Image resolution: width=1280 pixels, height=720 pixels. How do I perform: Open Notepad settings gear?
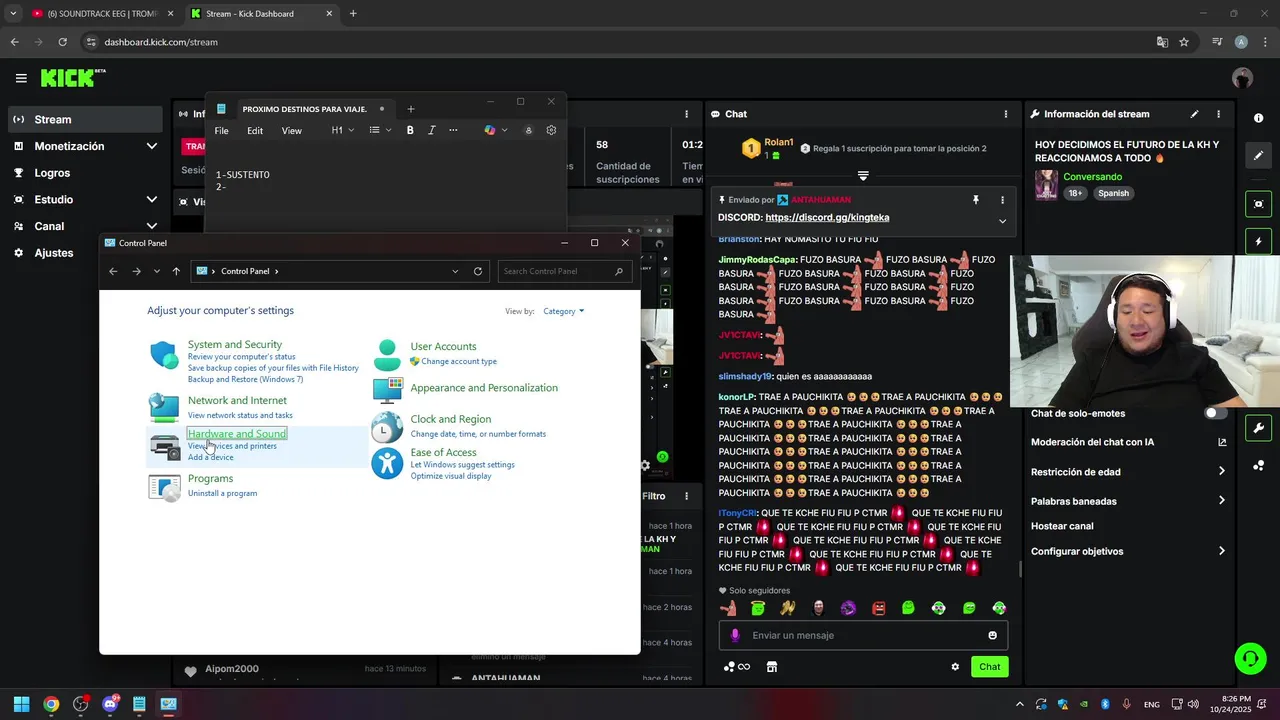(551, 130)
